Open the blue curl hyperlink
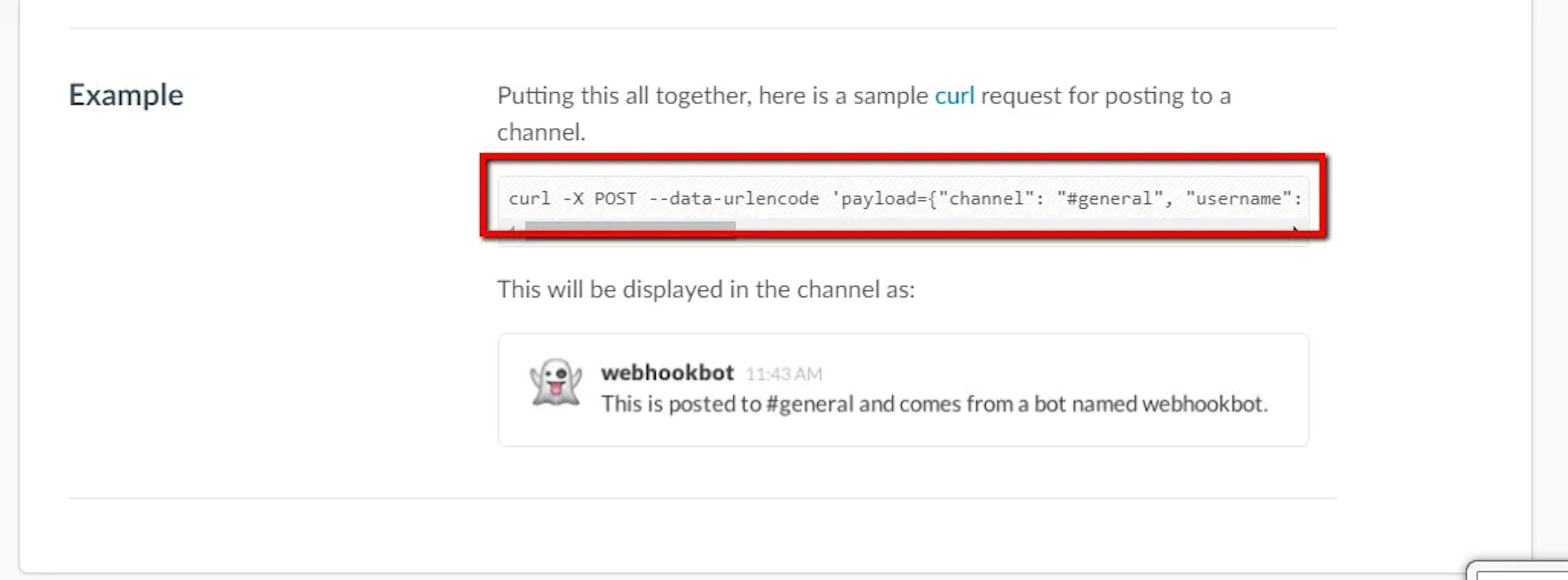 [x=954, y=96]
